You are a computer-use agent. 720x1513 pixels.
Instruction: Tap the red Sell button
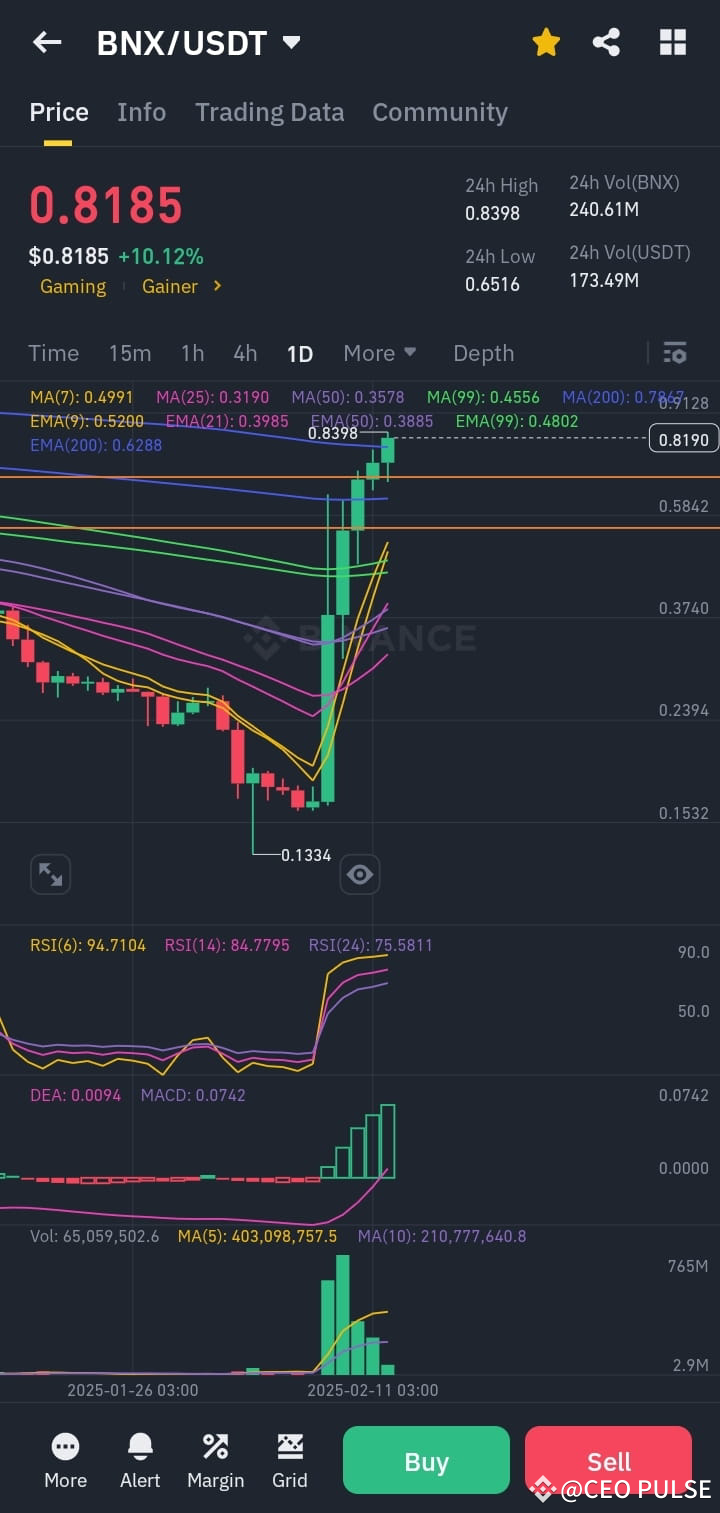(608, 1460)
